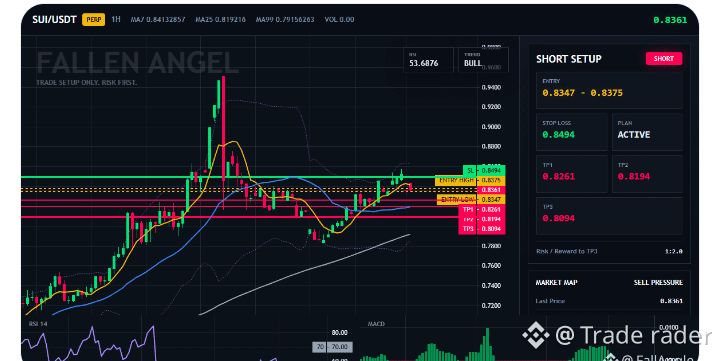Click the SHORT SETUP heading
The width and height of the screenshot is (720, 361).
(568, 59)
